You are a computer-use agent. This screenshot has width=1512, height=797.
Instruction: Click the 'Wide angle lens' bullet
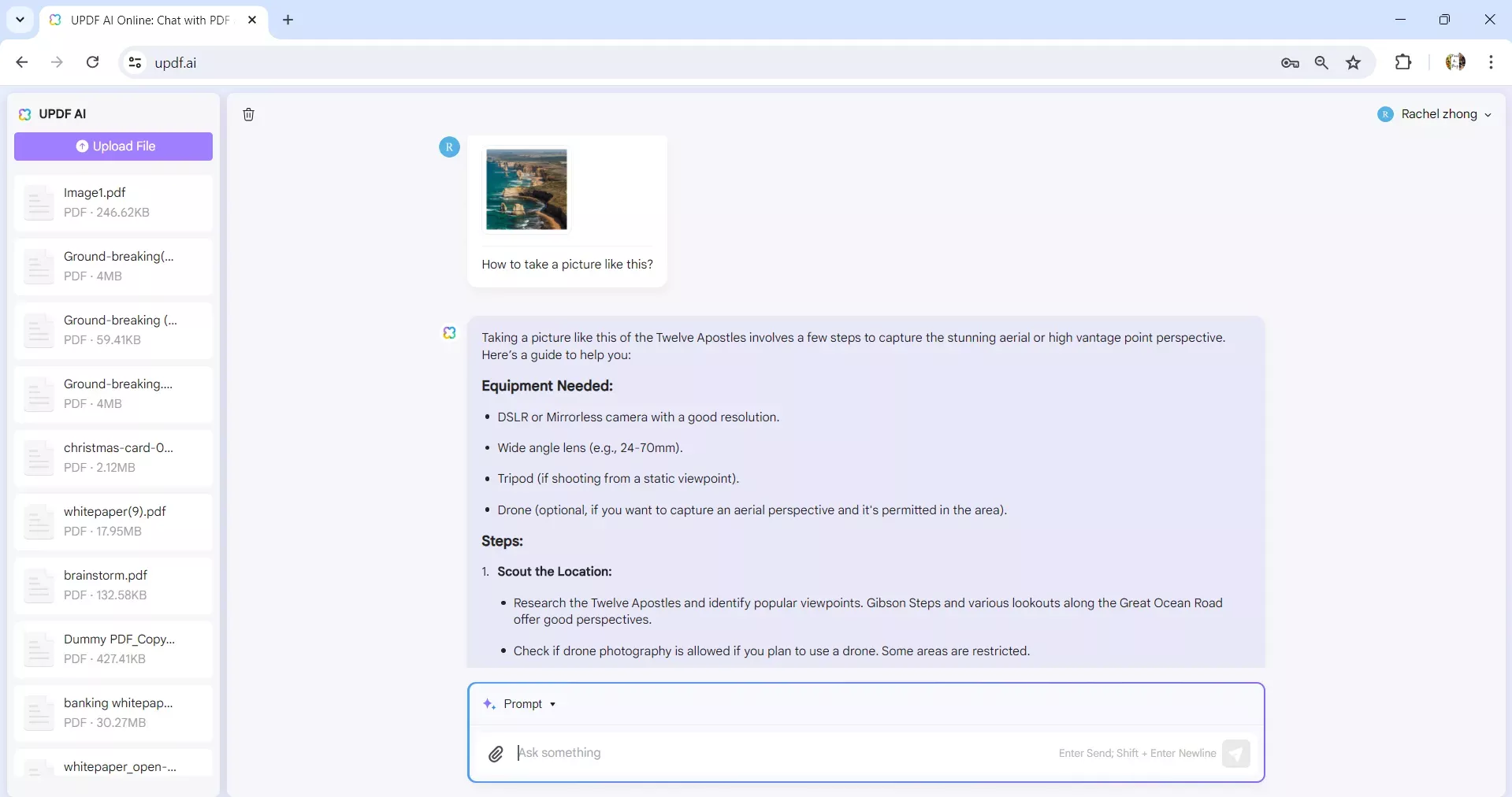point(590,448)
